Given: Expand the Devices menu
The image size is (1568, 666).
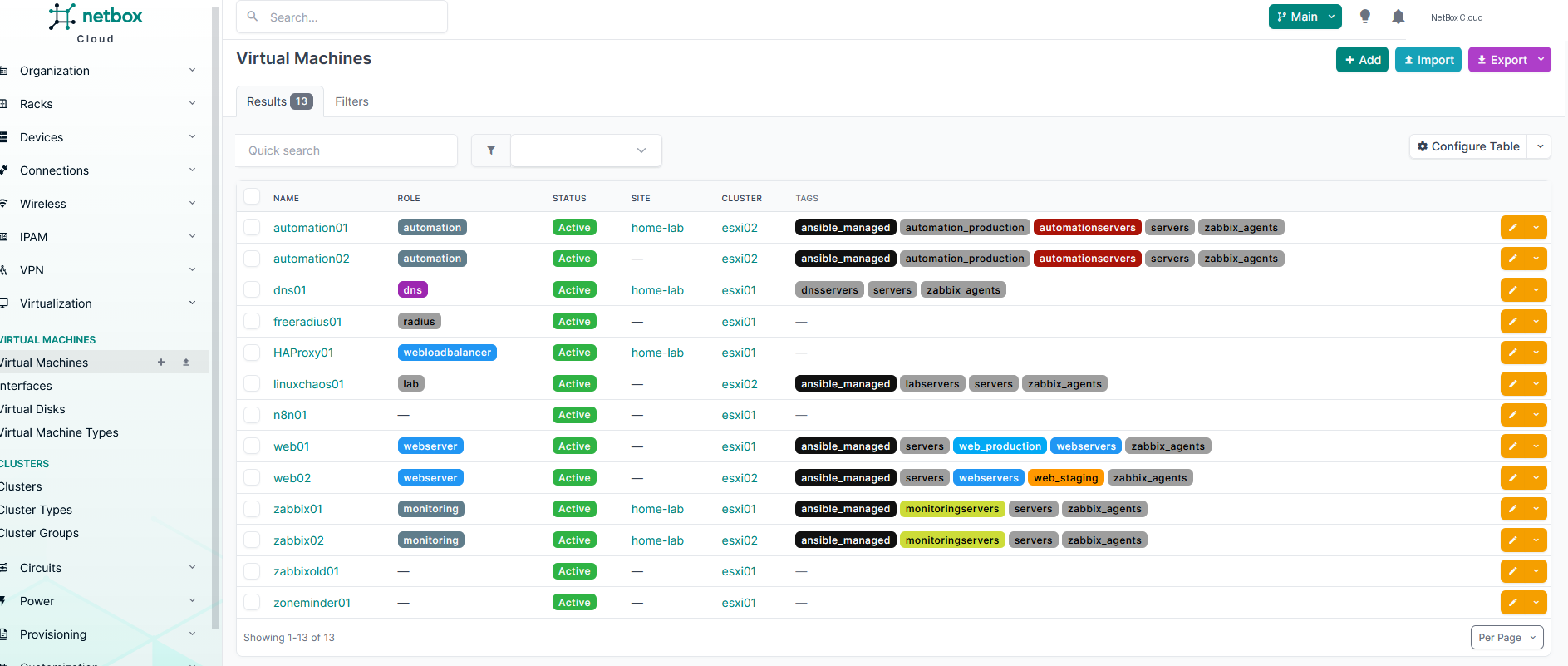Looking at the screenshot, I should 98,137.
